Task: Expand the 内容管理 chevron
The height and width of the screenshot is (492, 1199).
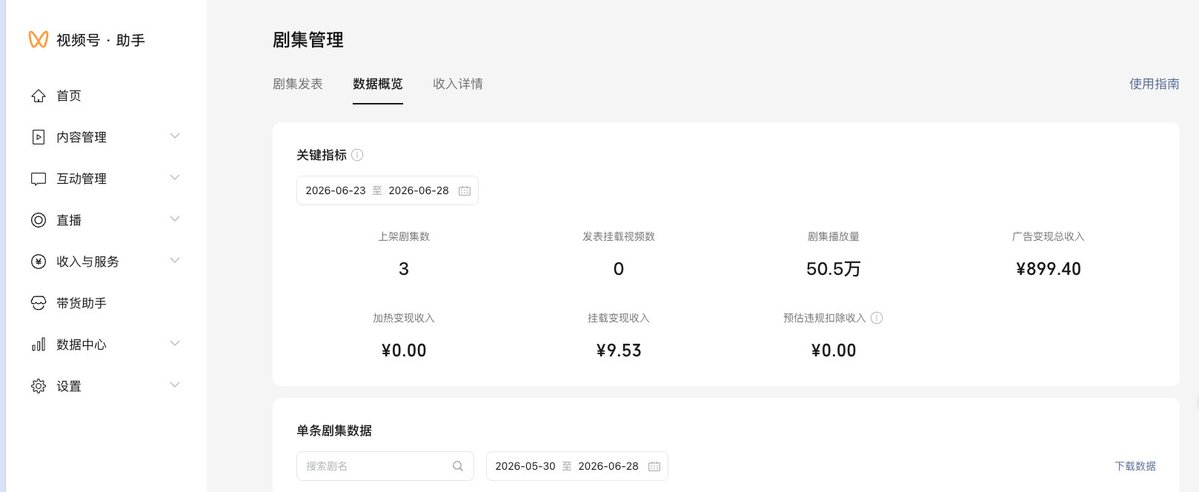Action: coord(174,136)
